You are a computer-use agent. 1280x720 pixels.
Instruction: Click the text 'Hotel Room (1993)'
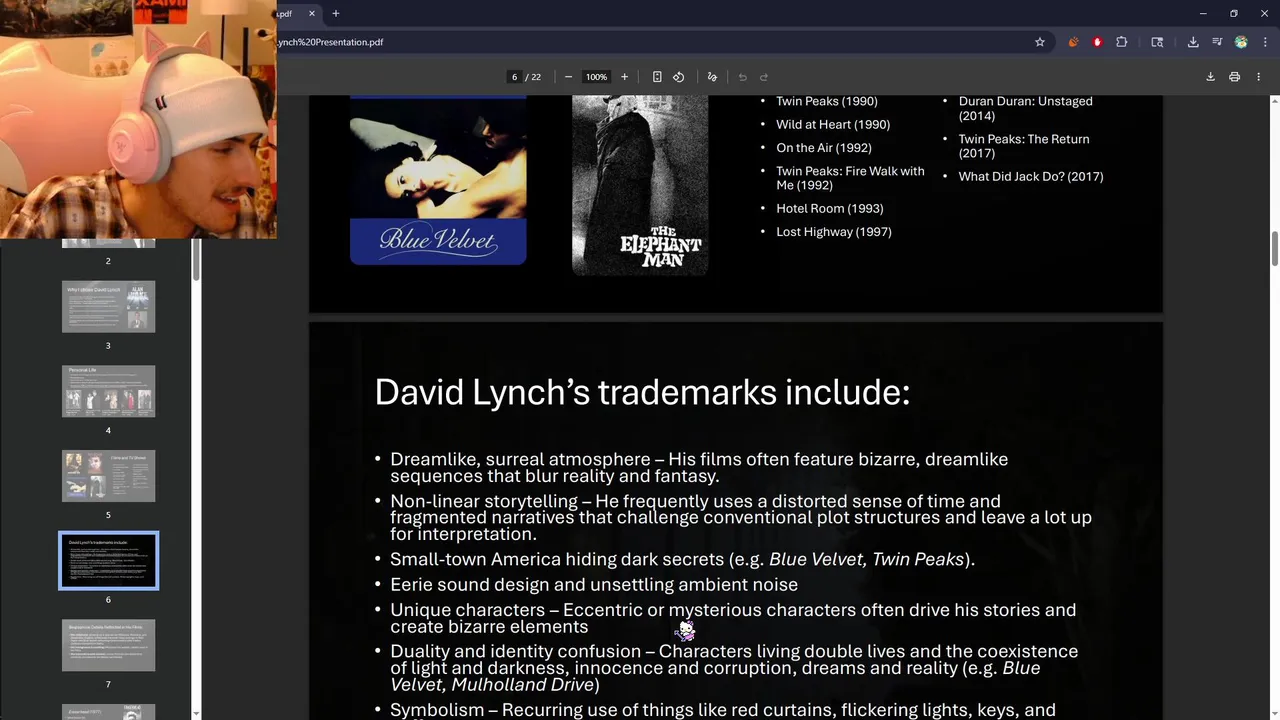830,208
